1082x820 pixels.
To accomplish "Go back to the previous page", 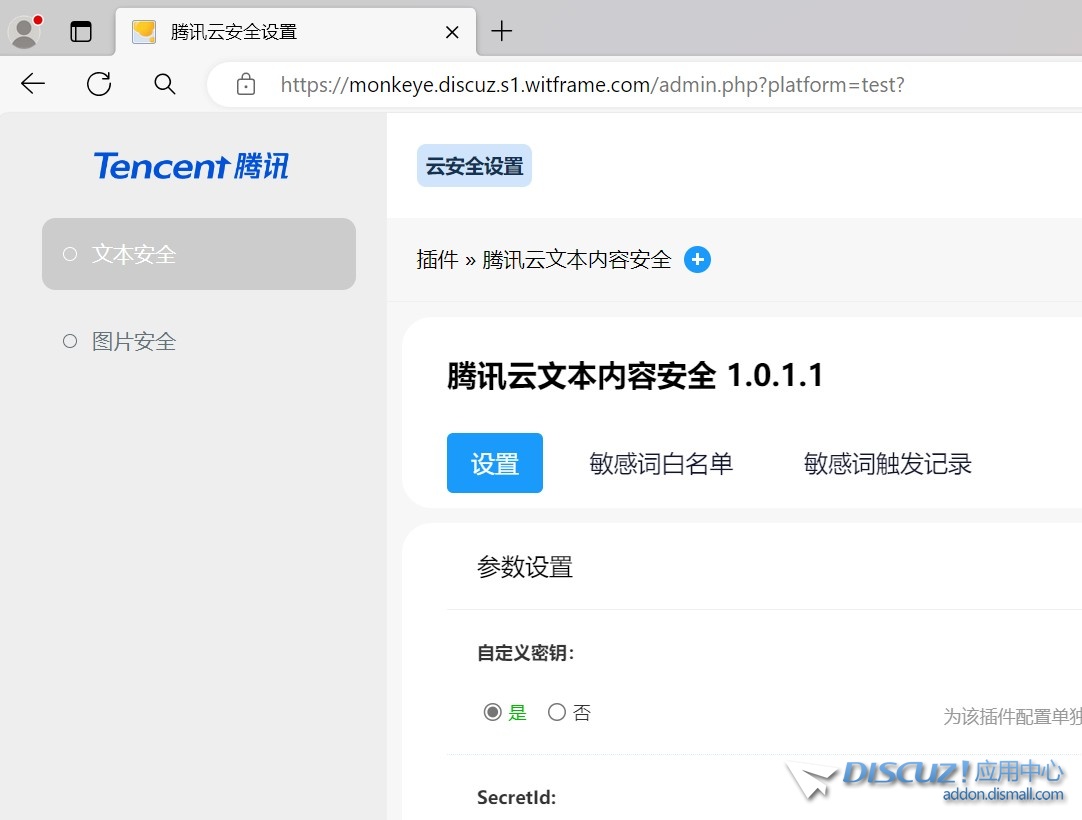I will pos(32,84).
